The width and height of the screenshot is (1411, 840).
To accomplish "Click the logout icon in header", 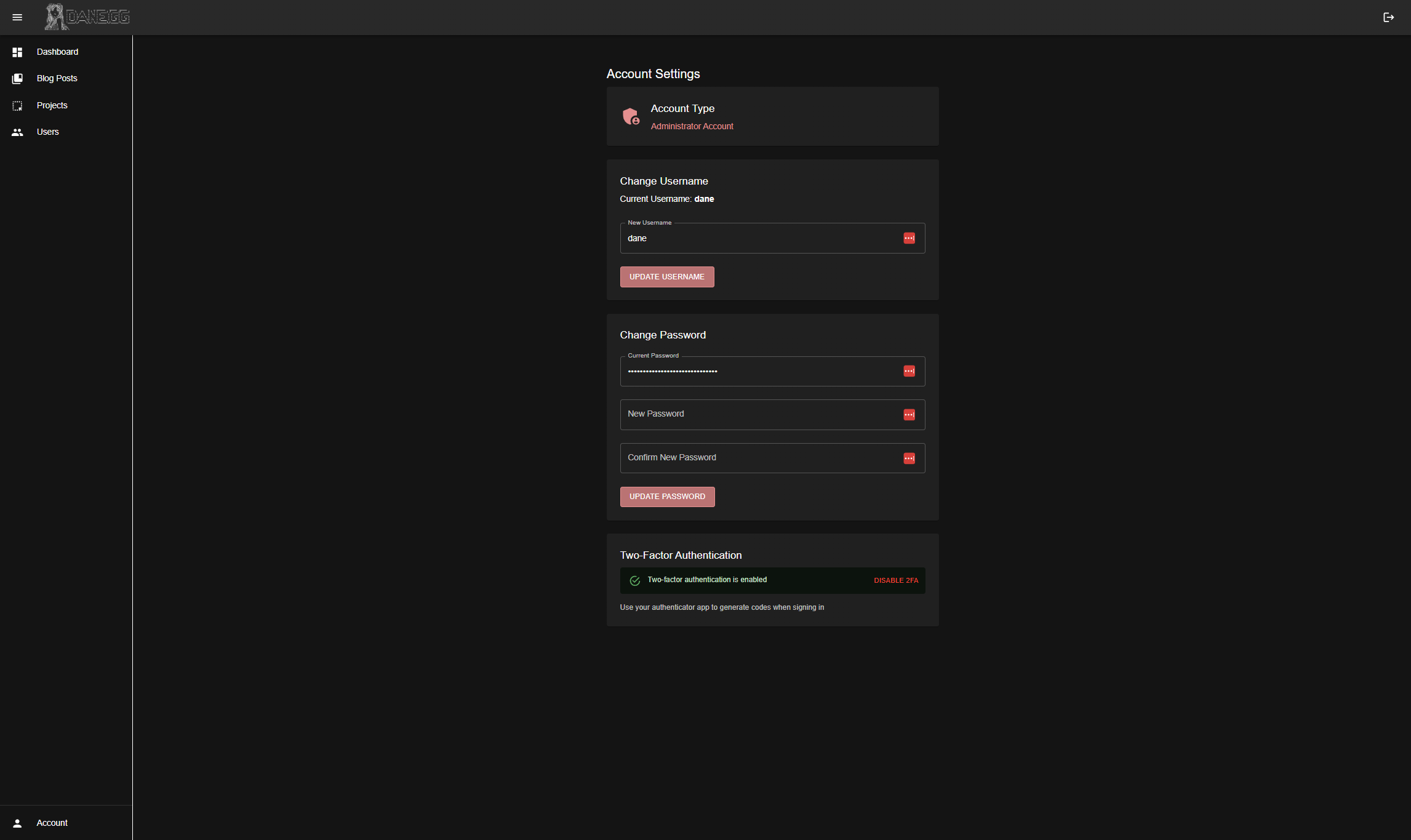I will [1388, 17].
